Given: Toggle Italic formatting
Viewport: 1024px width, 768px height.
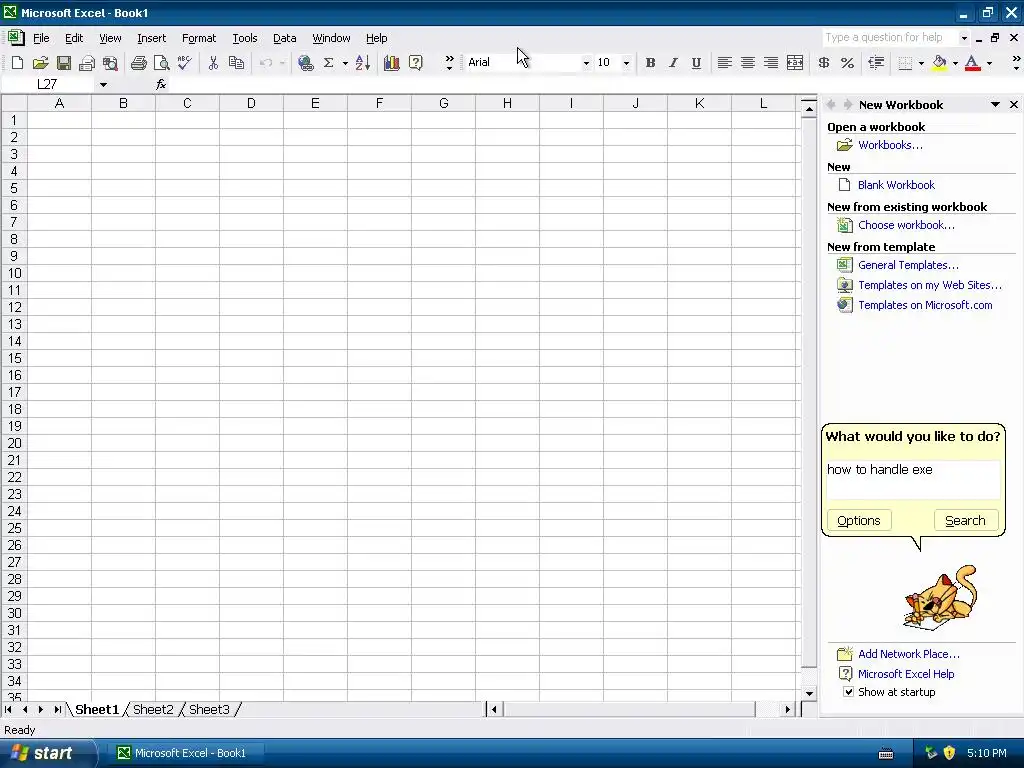Looking at the screenshot, I should click(673, 63).
